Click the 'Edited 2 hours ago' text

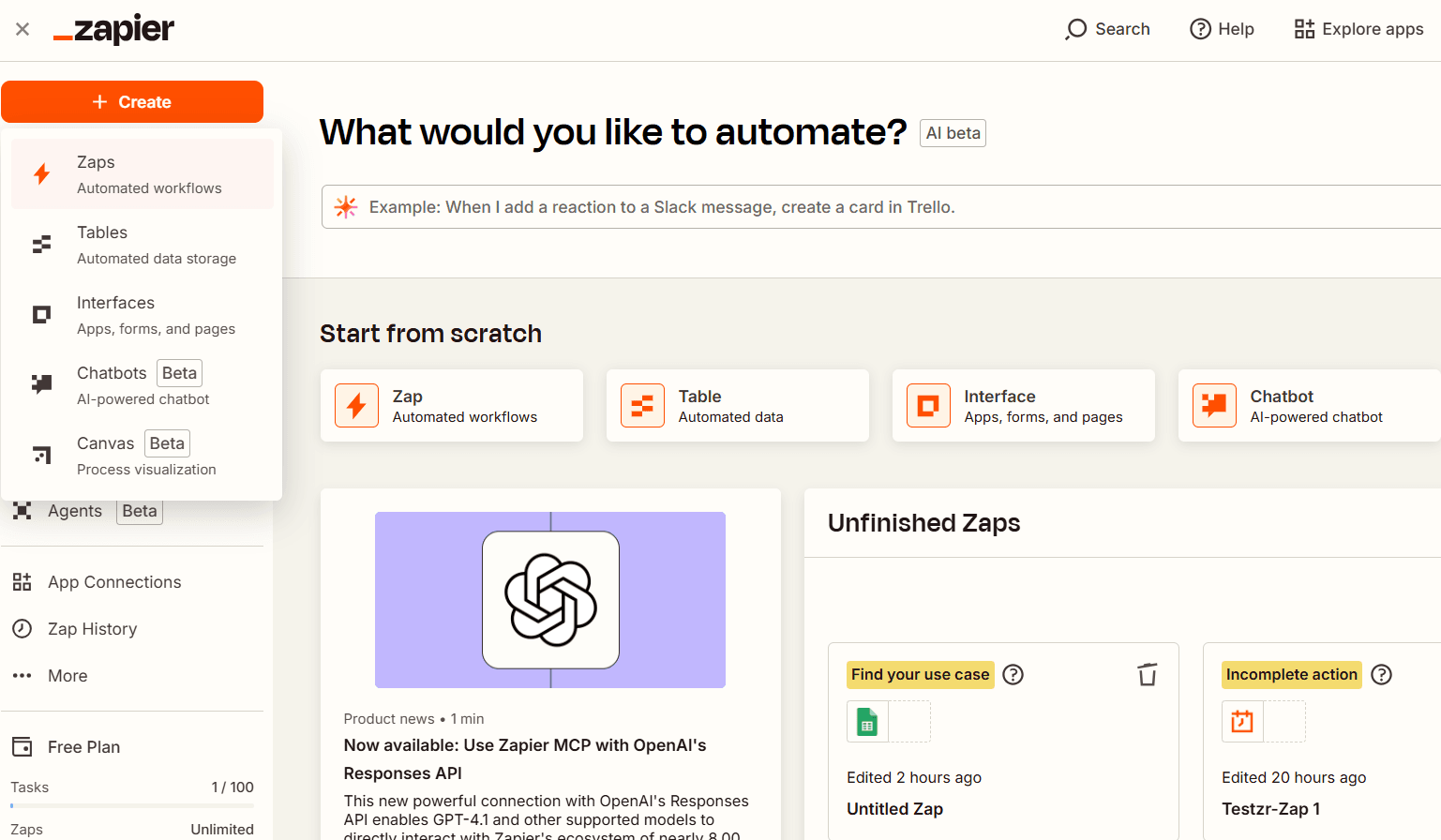(x=914, y=777)
